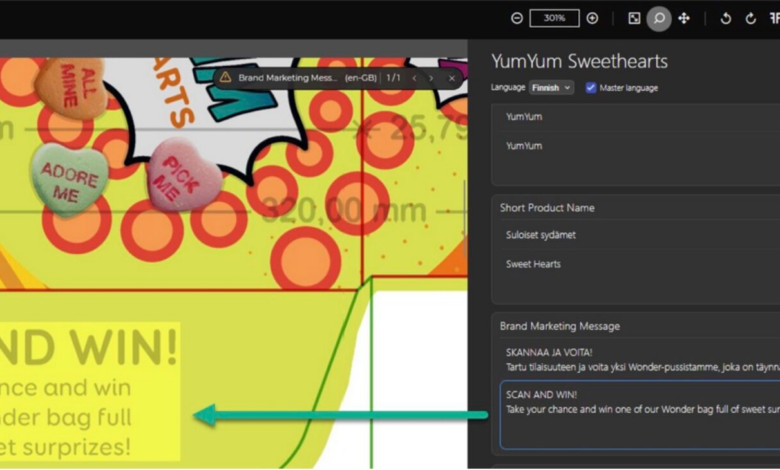The height and width of the screenshot is (470, 780).
Task: Click the 301% zoom level field
Action: click(x=554, y=18)
